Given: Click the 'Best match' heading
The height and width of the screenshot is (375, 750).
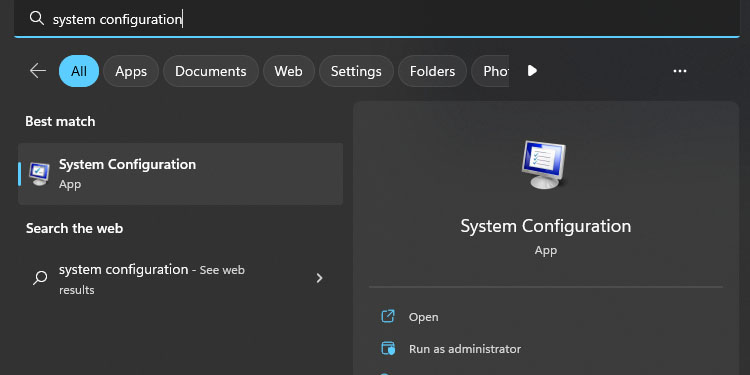Looking at the screenshot, I should (60, 121).
